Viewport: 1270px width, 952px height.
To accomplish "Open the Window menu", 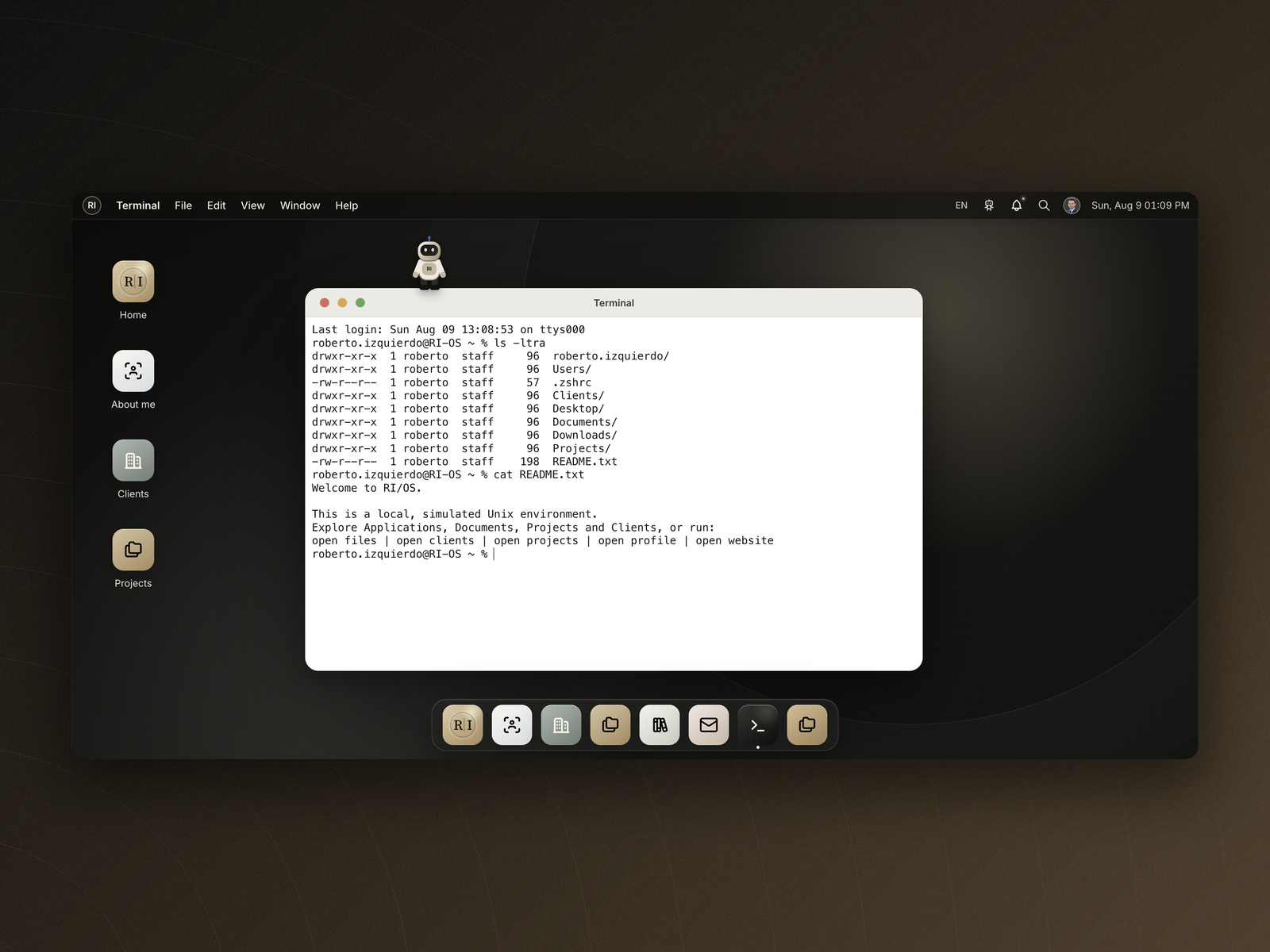I will point(300,205).
